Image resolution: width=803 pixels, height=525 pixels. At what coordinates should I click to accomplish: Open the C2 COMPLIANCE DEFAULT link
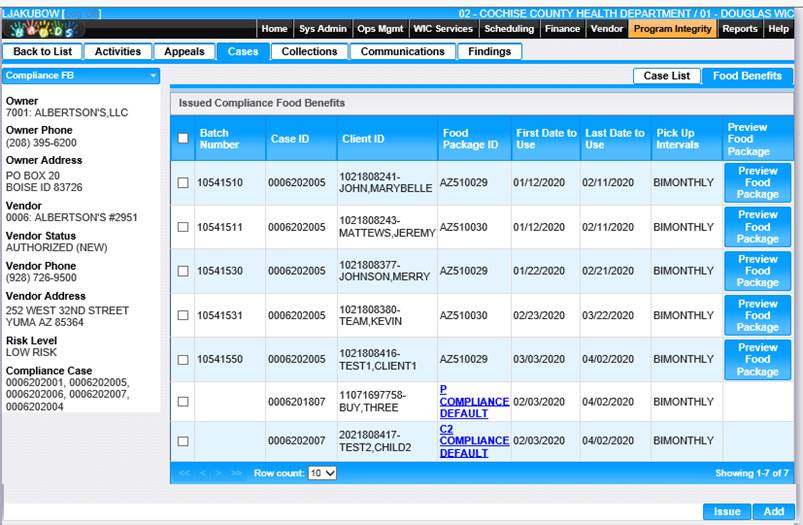474,441
